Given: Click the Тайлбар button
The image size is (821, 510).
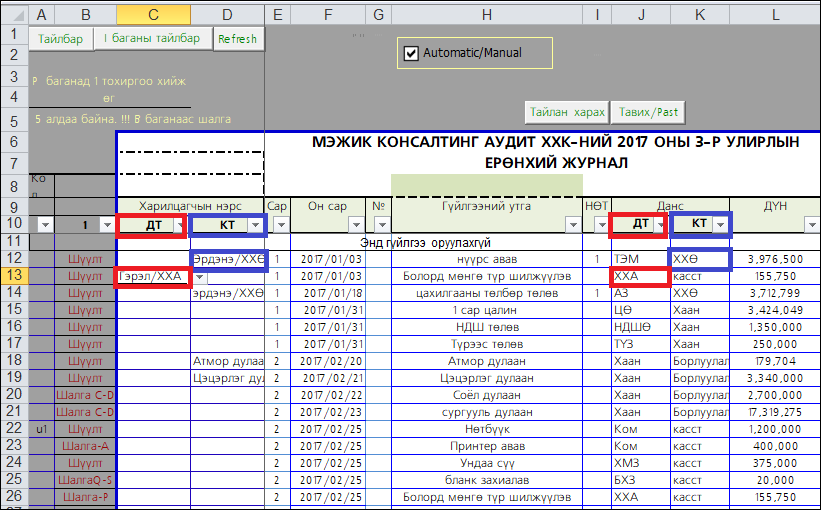Looking at the screenshot, I should [x=60, y=39].
